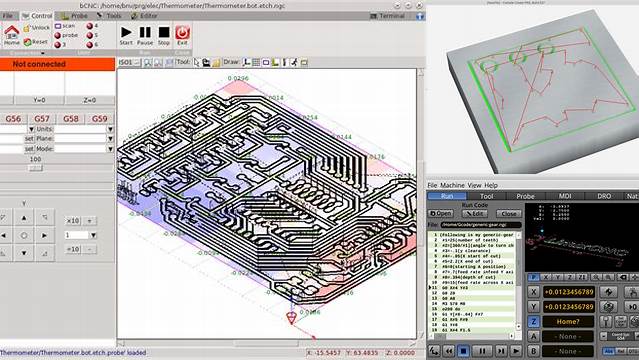The image size is (639, 360).
Task: Toggle the probe button in the ribbon
Action: 66,35
